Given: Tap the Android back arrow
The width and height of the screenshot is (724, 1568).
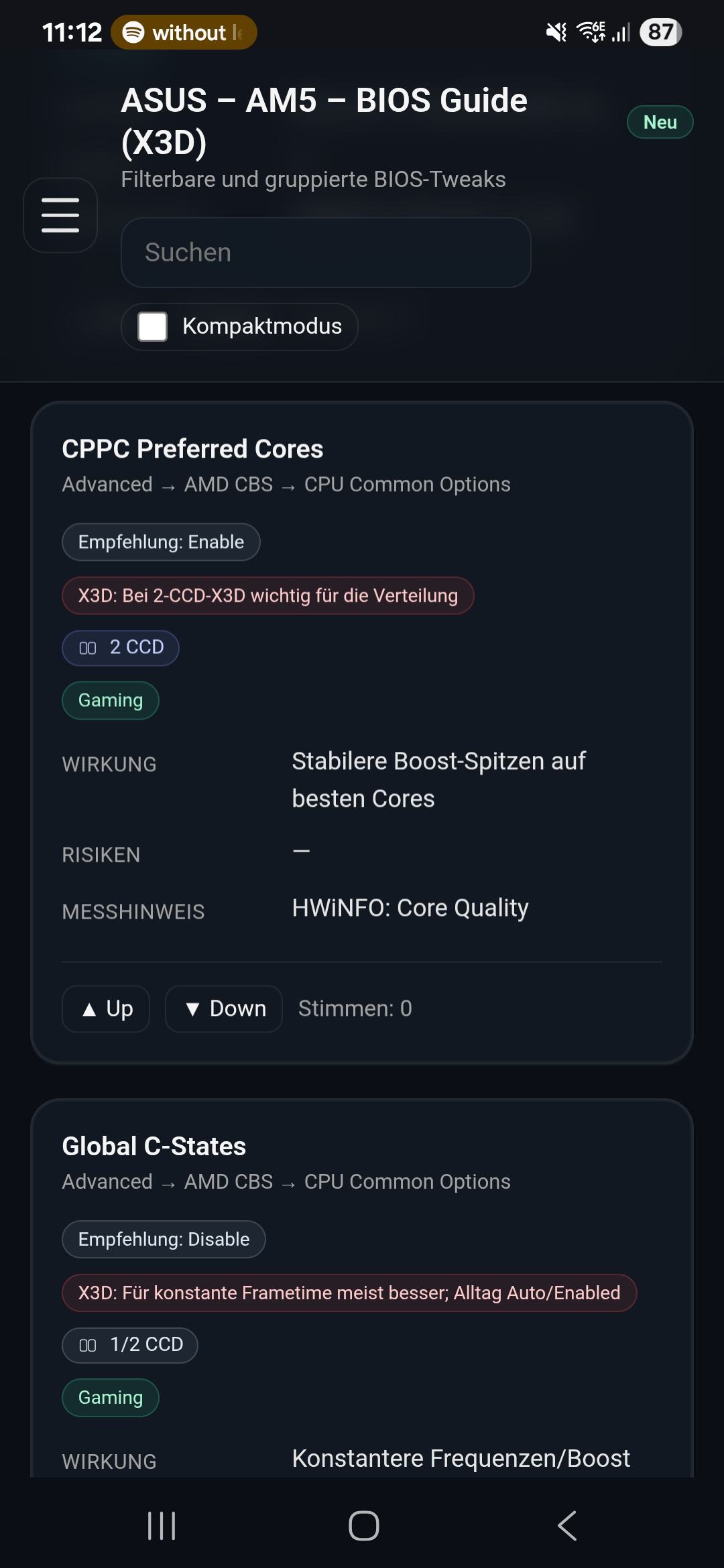Looking at the screenshot, I should (x=566, y=1526).
